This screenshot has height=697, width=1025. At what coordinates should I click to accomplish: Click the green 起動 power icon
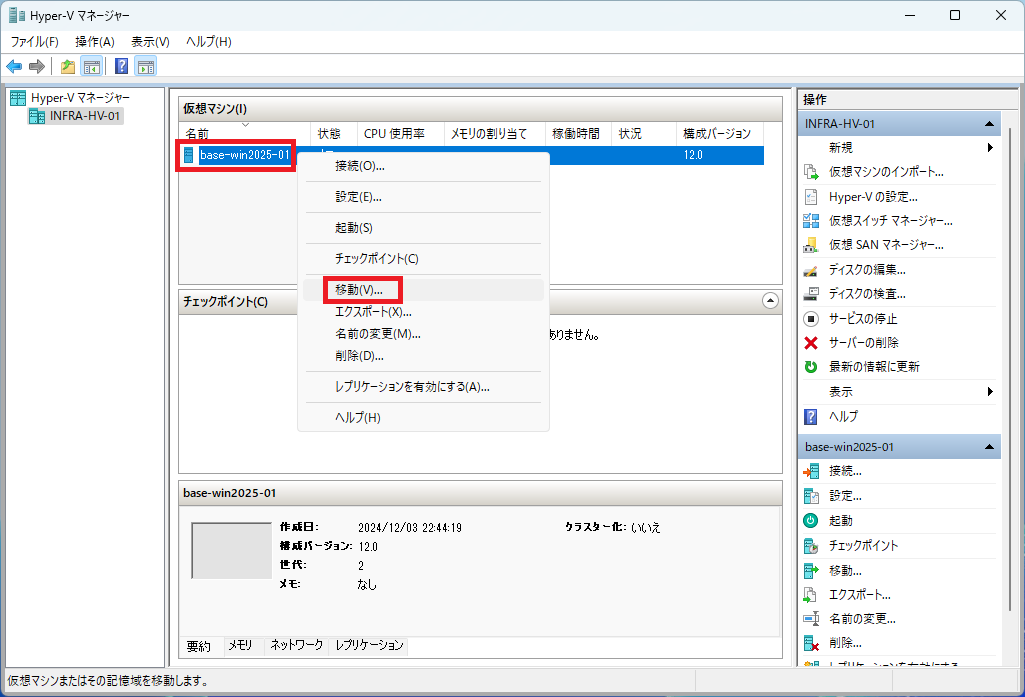[811, 520]
